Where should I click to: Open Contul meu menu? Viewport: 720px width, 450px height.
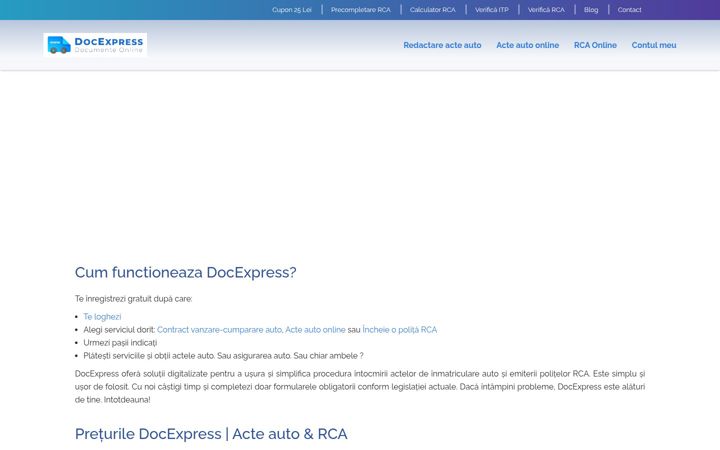pyautogui.click(x=654, y=45)
